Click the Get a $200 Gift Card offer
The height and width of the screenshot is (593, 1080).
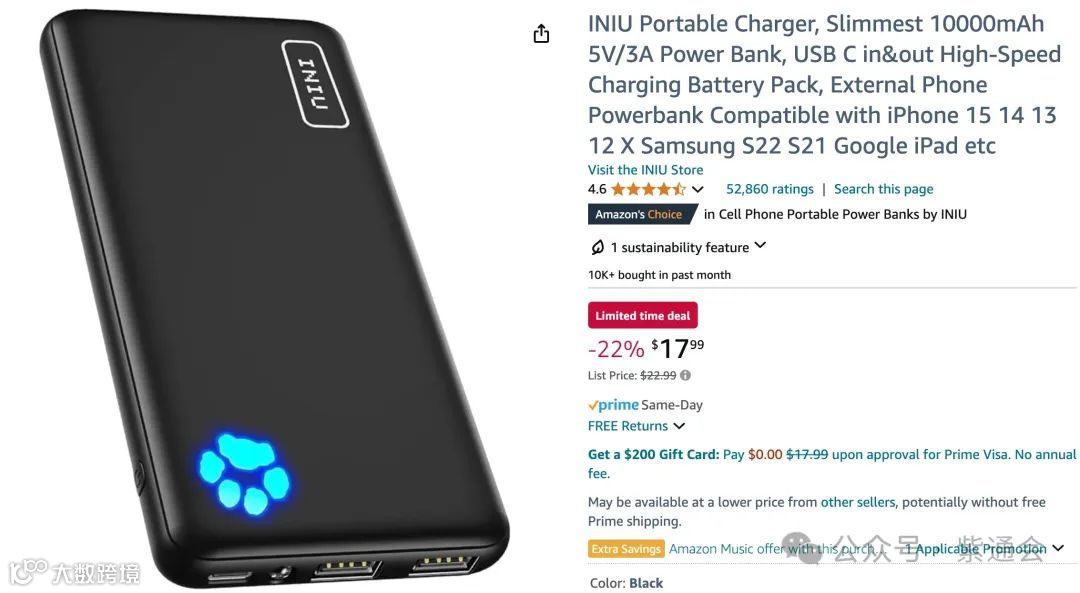[x=831, y=464]
